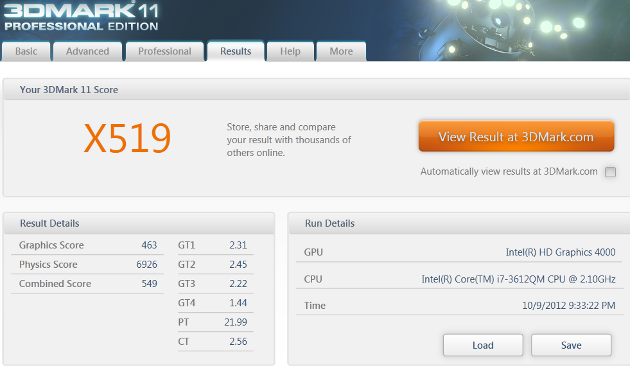
Task: Click the Load button
Action: click(483, 345)
